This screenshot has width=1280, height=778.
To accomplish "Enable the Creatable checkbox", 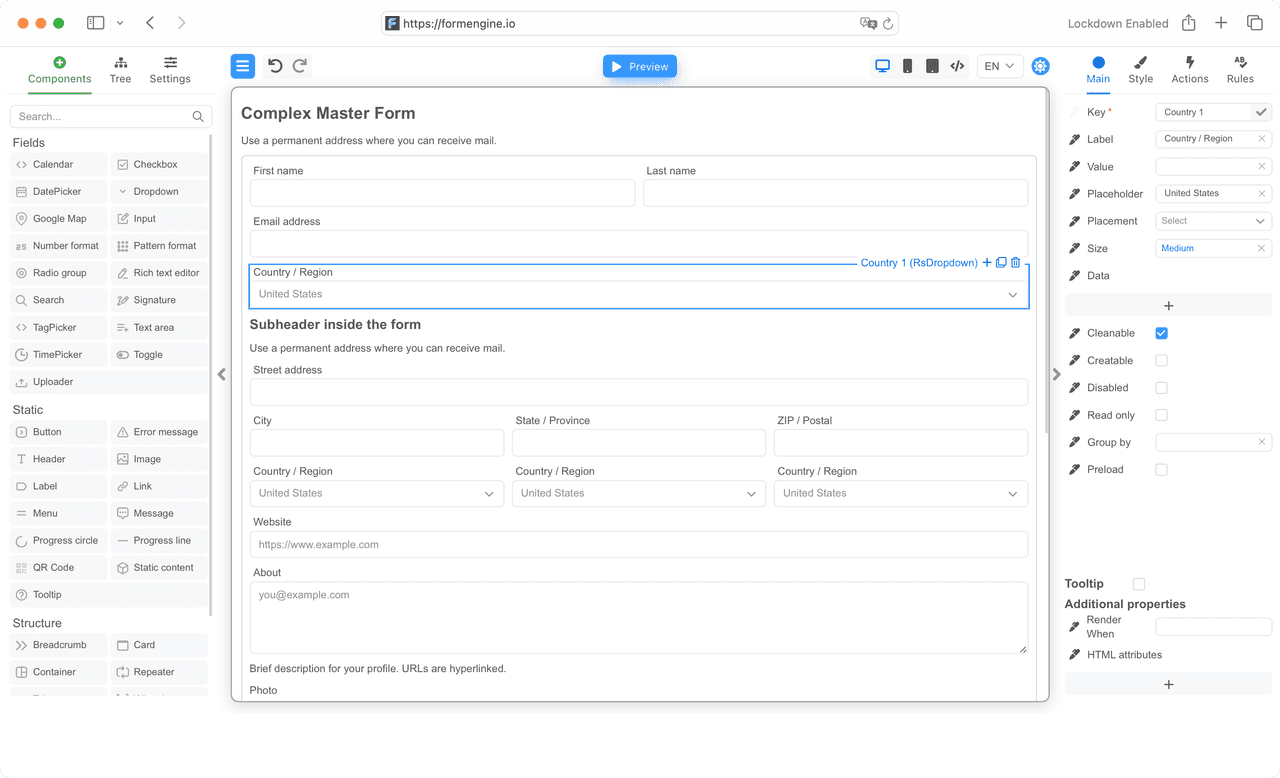I will 1161,360.
